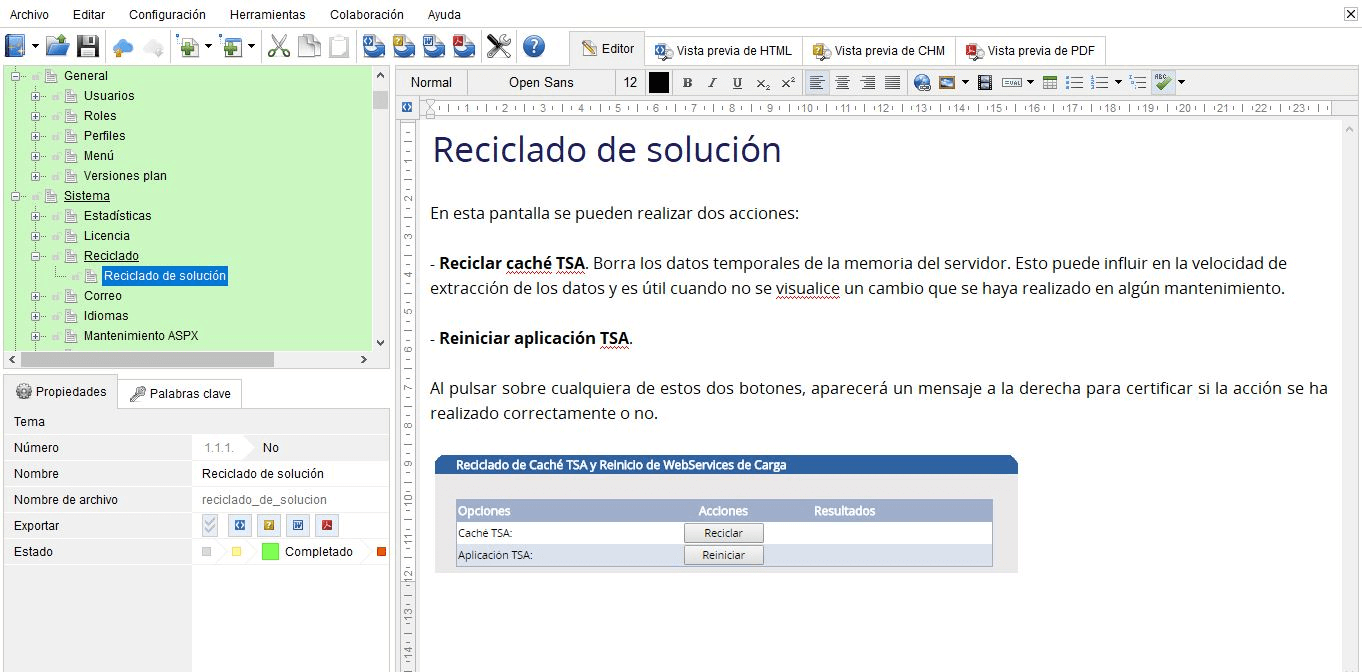The image size is (1362, 672).
Task: Open the Herramientas menu
Action: click(x=268, y=15)
